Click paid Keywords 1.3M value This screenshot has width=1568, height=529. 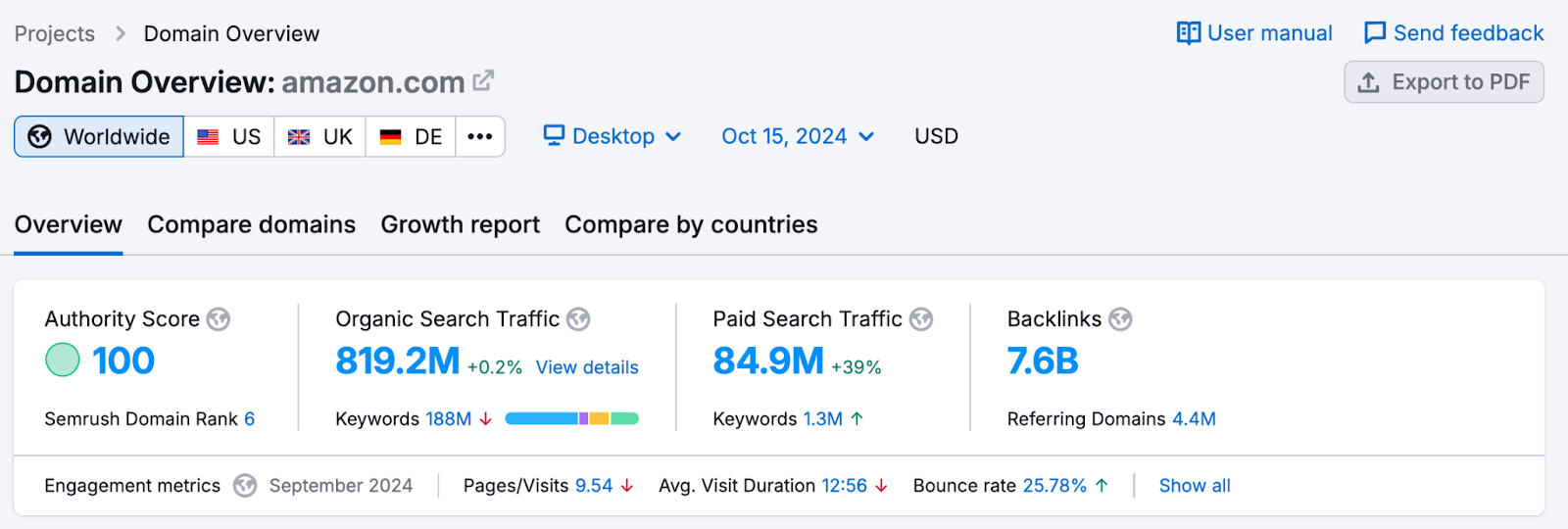tap(823, 419)
